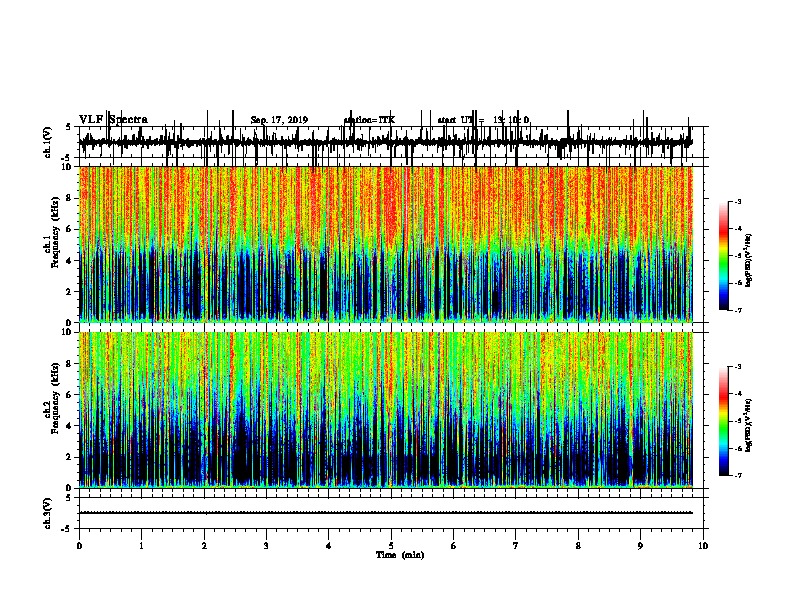Click the flat ch.3 voltage trace line

[385, 513]
